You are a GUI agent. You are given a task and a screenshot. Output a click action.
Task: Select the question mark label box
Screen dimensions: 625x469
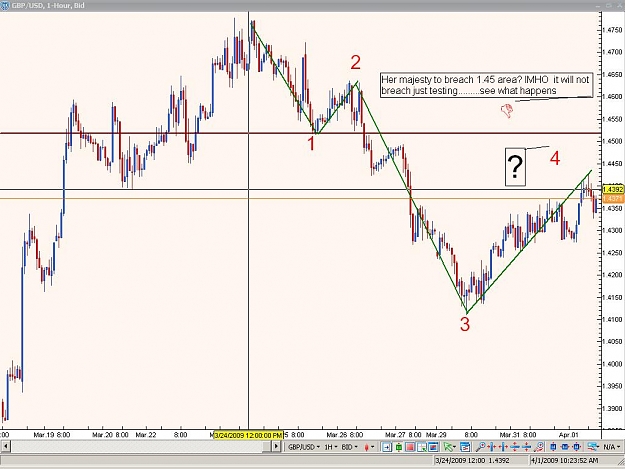515,167
